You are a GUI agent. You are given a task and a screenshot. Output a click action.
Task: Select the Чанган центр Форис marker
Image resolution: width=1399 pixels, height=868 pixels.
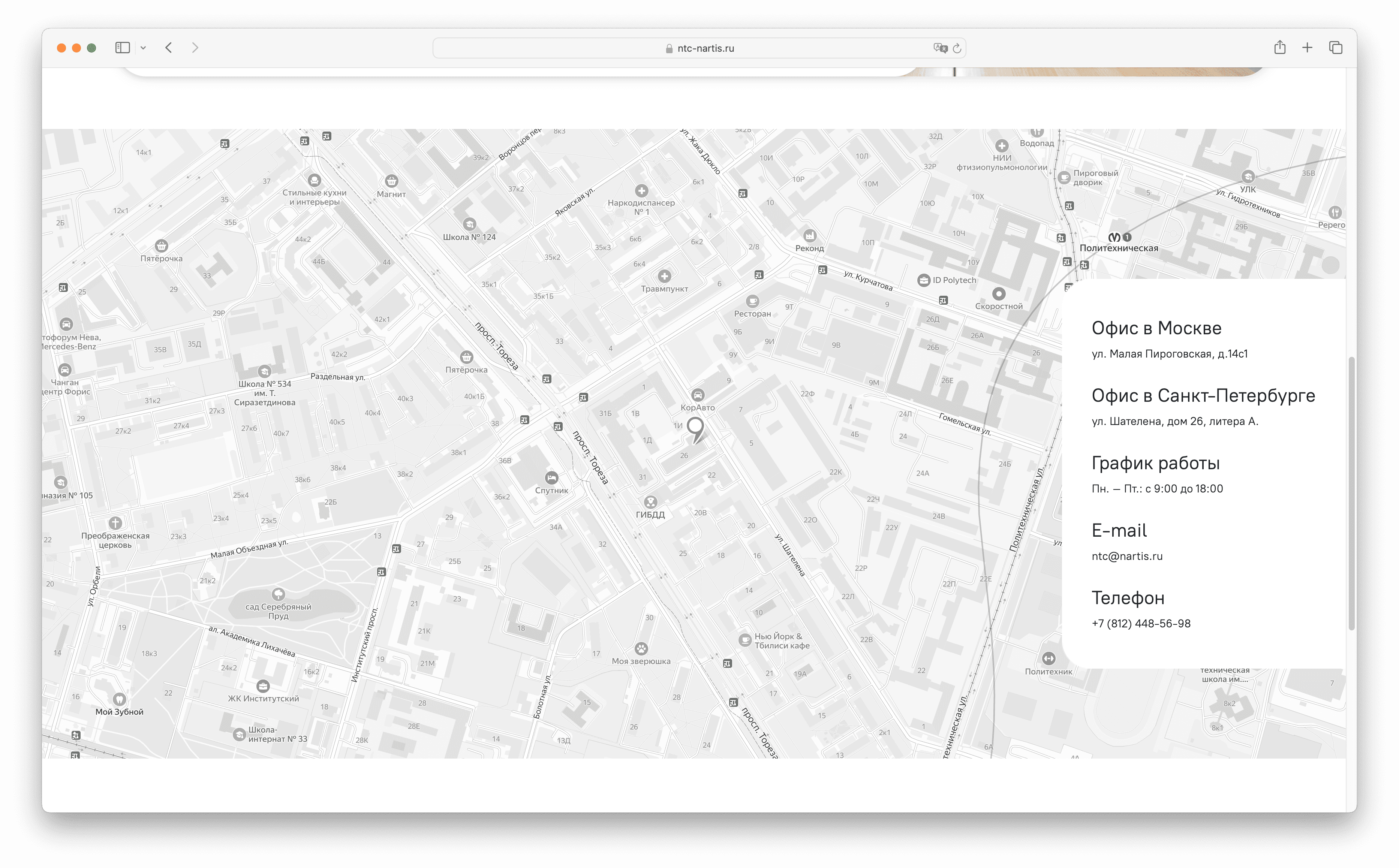tap(65, 370)
